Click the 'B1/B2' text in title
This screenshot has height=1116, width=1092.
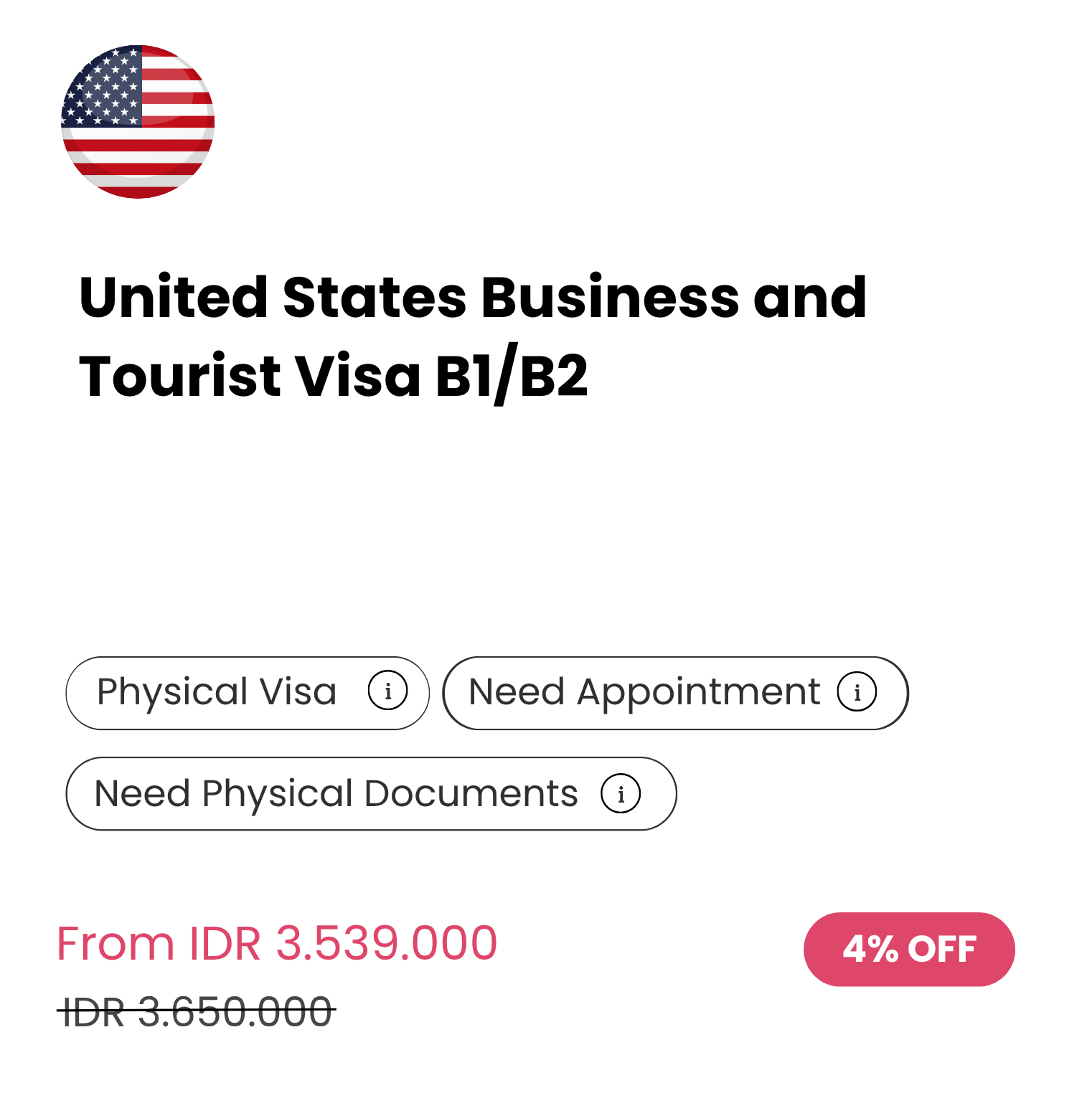512,376
